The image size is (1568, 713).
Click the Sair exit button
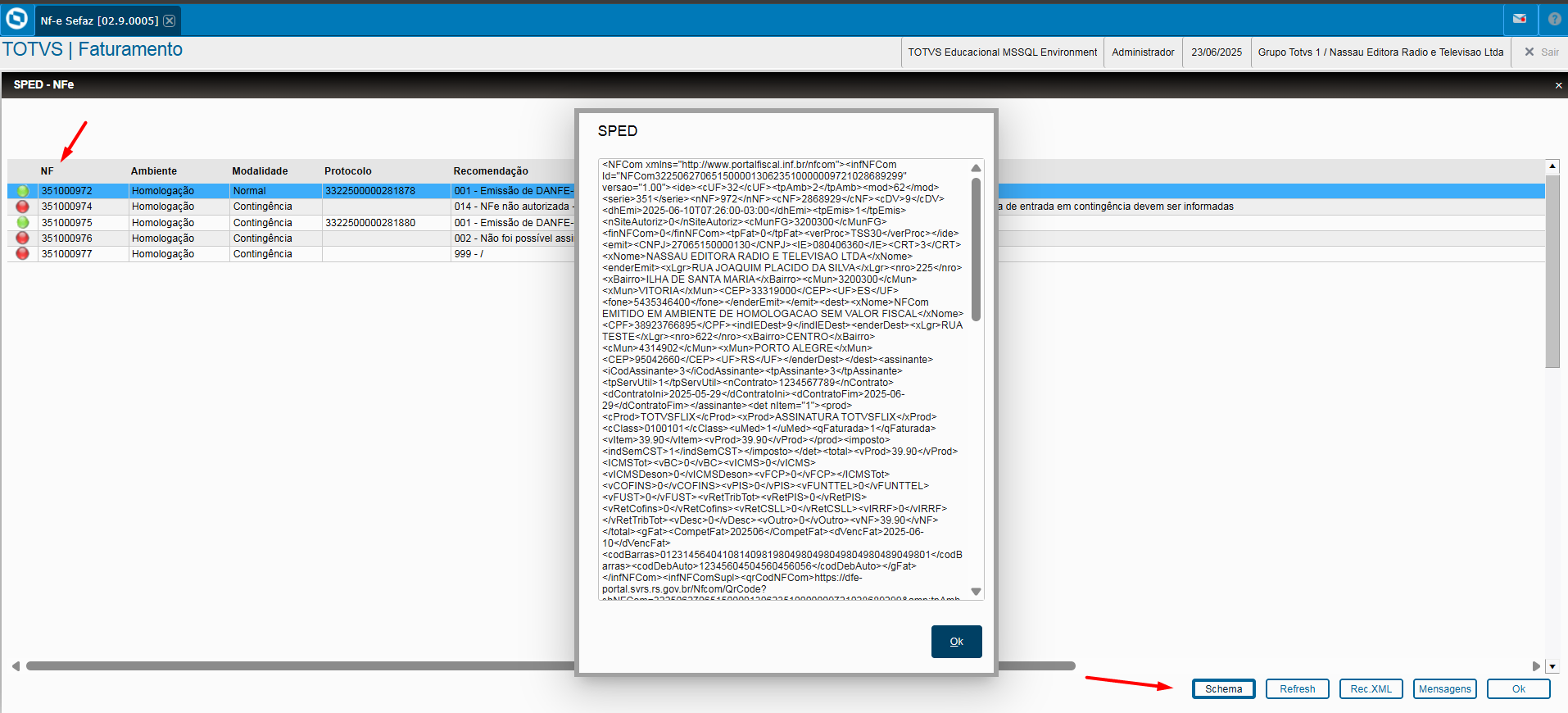1542,52
